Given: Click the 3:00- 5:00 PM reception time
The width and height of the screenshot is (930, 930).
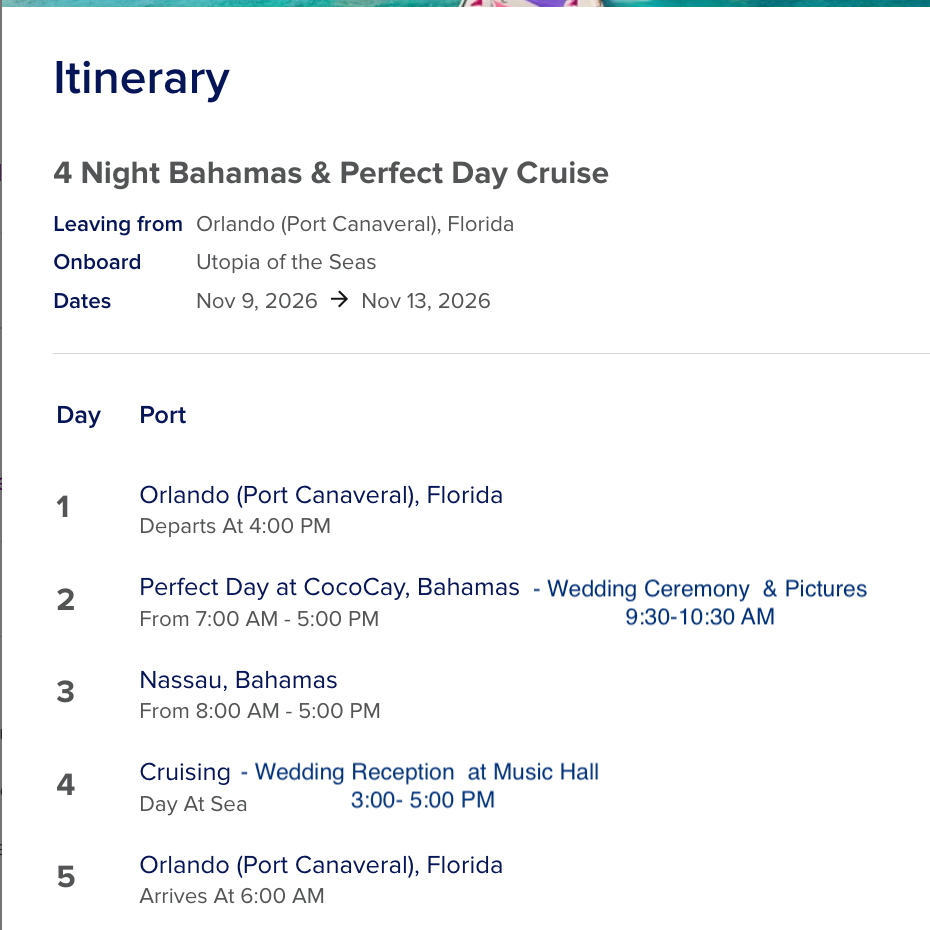Looking at the screenshot, I should tap(422, 800).
